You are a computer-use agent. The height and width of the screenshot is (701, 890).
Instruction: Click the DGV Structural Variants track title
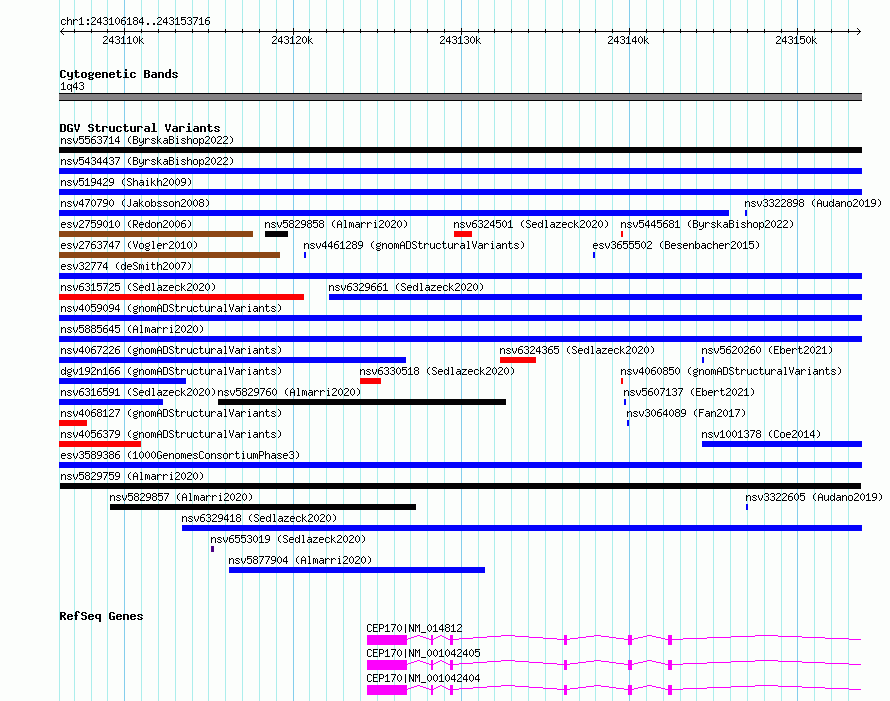click(x=140, y=128)
